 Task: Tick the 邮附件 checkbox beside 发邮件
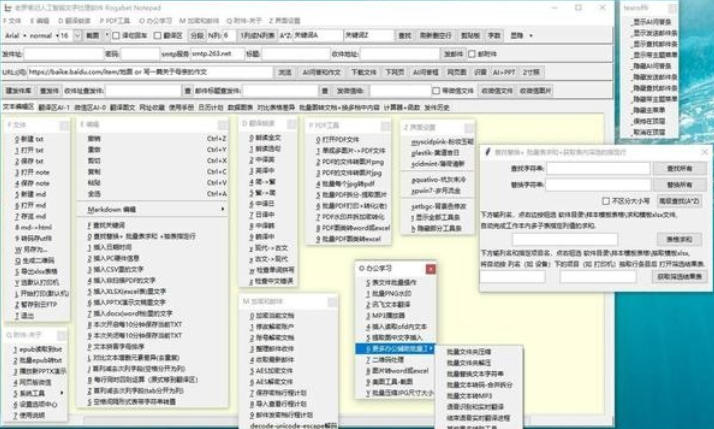472,54
